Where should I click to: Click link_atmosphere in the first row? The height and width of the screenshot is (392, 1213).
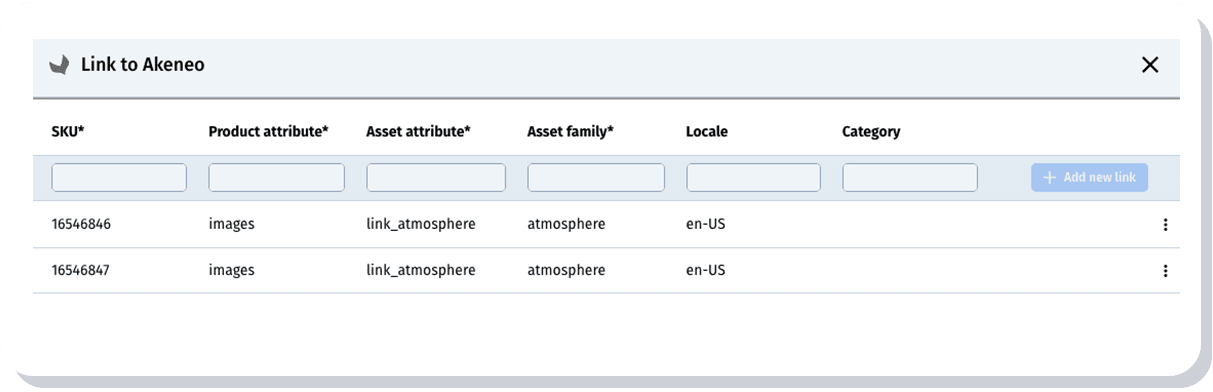point(421,225)
